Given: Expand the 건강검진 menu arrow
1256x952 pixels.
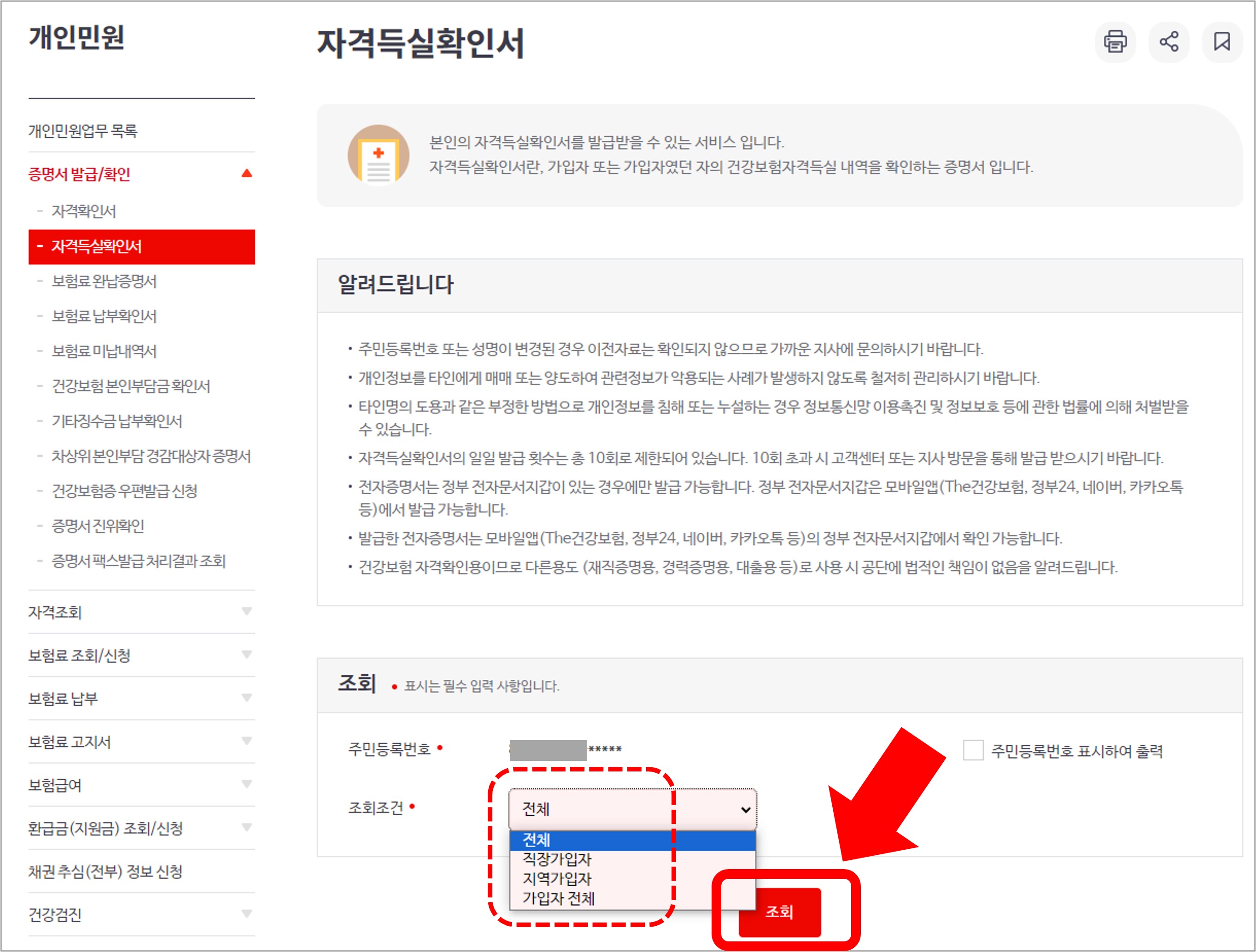Looking at the screenshot, I should (246, 914).
